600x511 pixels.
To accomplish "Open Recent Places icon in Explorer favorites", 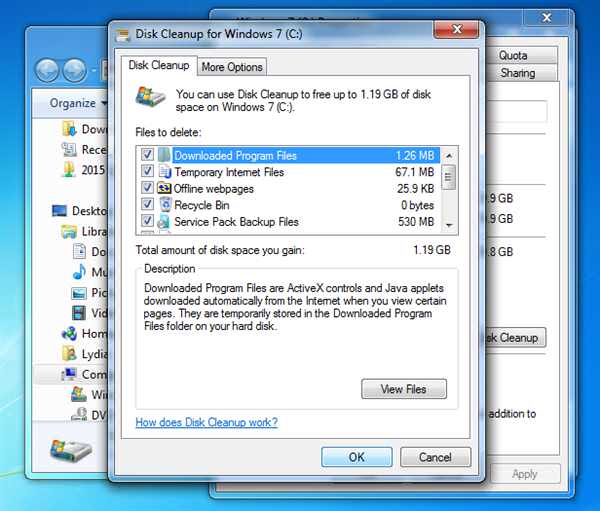I will click(x=69, y=149).
